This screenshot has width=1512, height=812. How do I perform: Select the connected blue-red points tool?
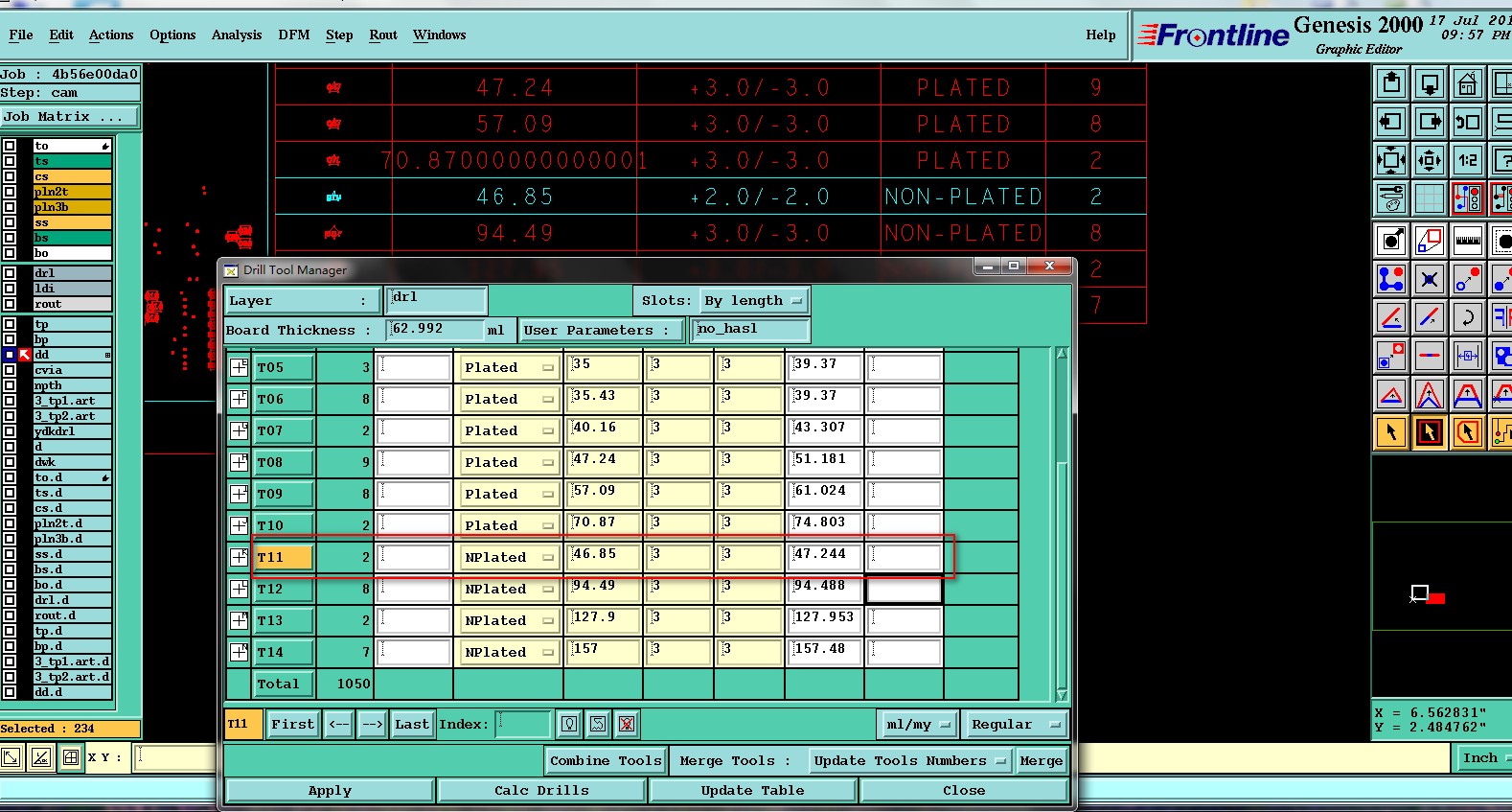1391,279
